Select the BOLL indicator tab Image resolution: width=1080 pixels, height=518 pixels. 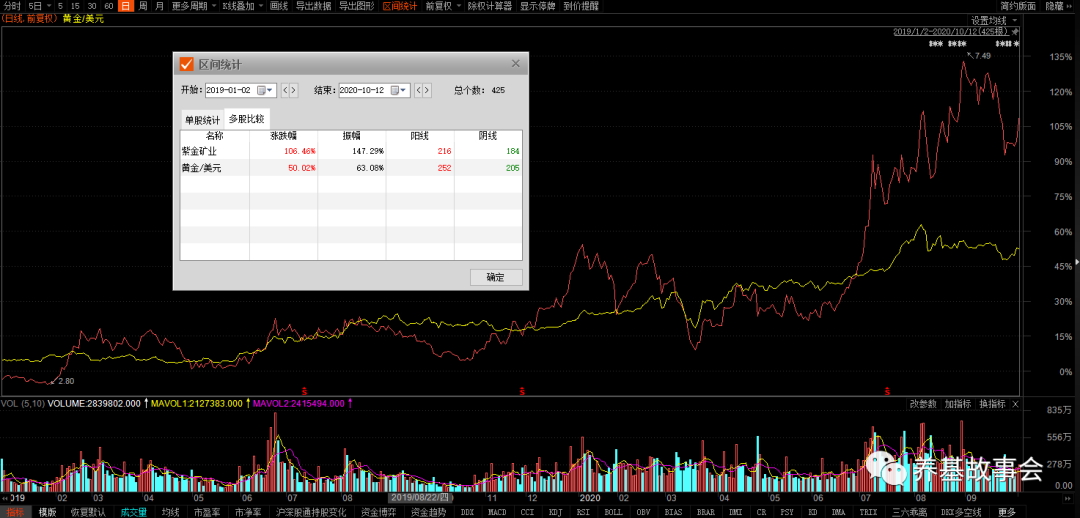click(614, 512)
